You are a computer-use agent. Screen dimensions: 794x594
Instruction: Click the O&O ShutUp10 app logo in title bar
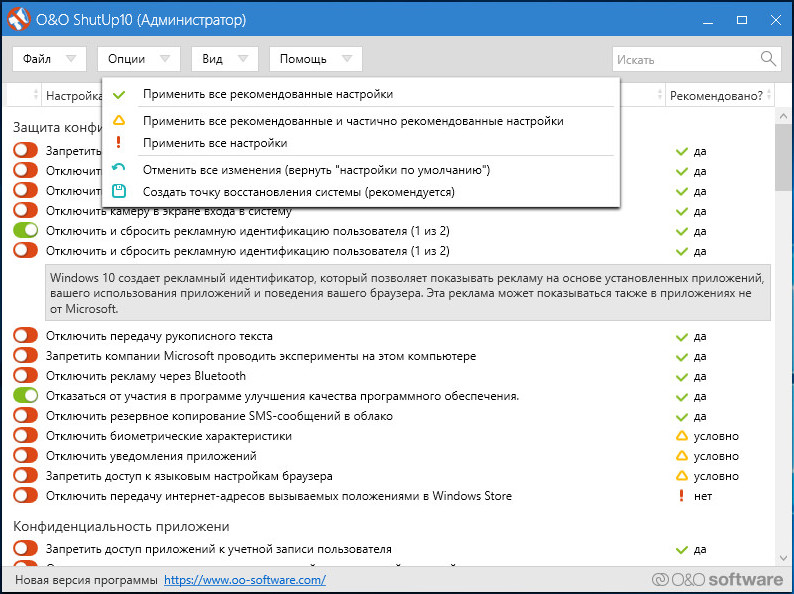19,19
